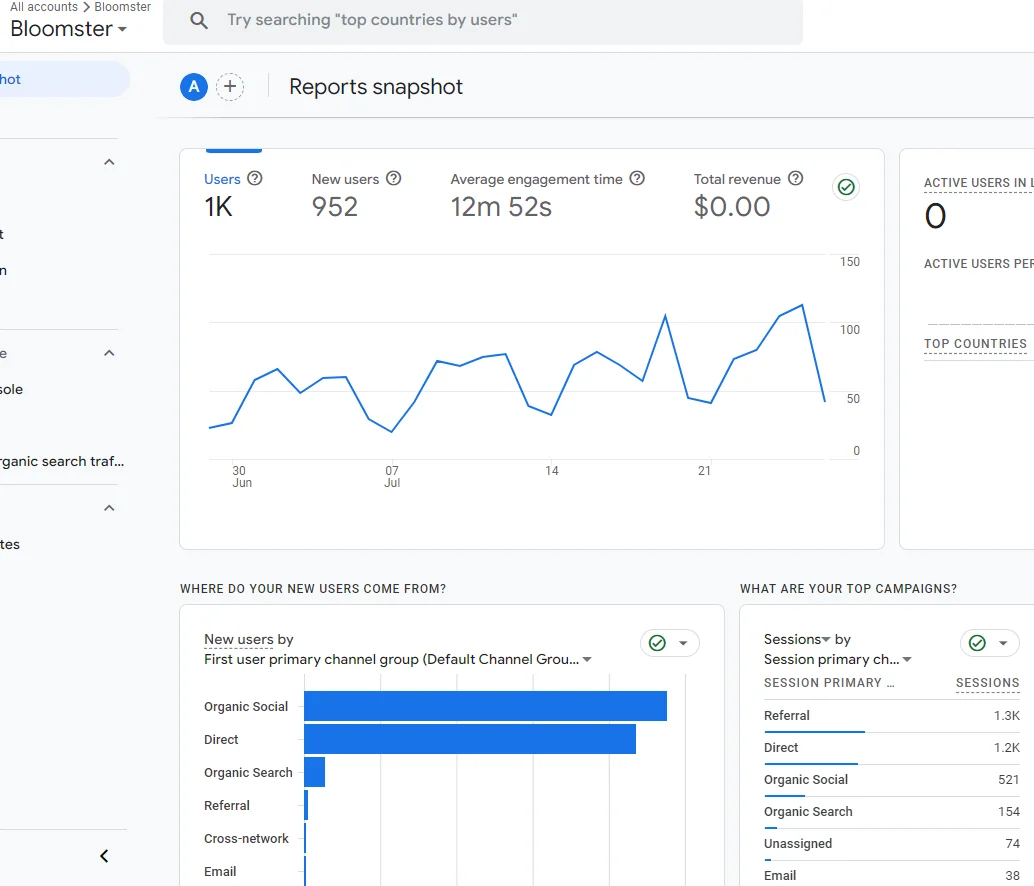Image resolution: width=1034 pixels, height=886 pixels.
Task: Click the 952 new users value
Action: (334, 207)
